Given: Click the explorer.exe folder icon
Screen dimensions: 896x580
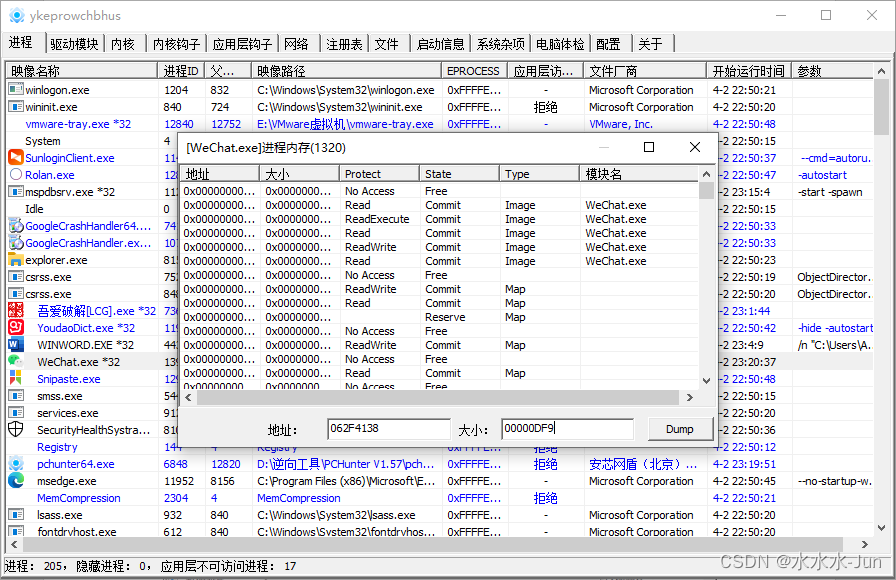Looking at the screenshot, I should click(15, 259).
